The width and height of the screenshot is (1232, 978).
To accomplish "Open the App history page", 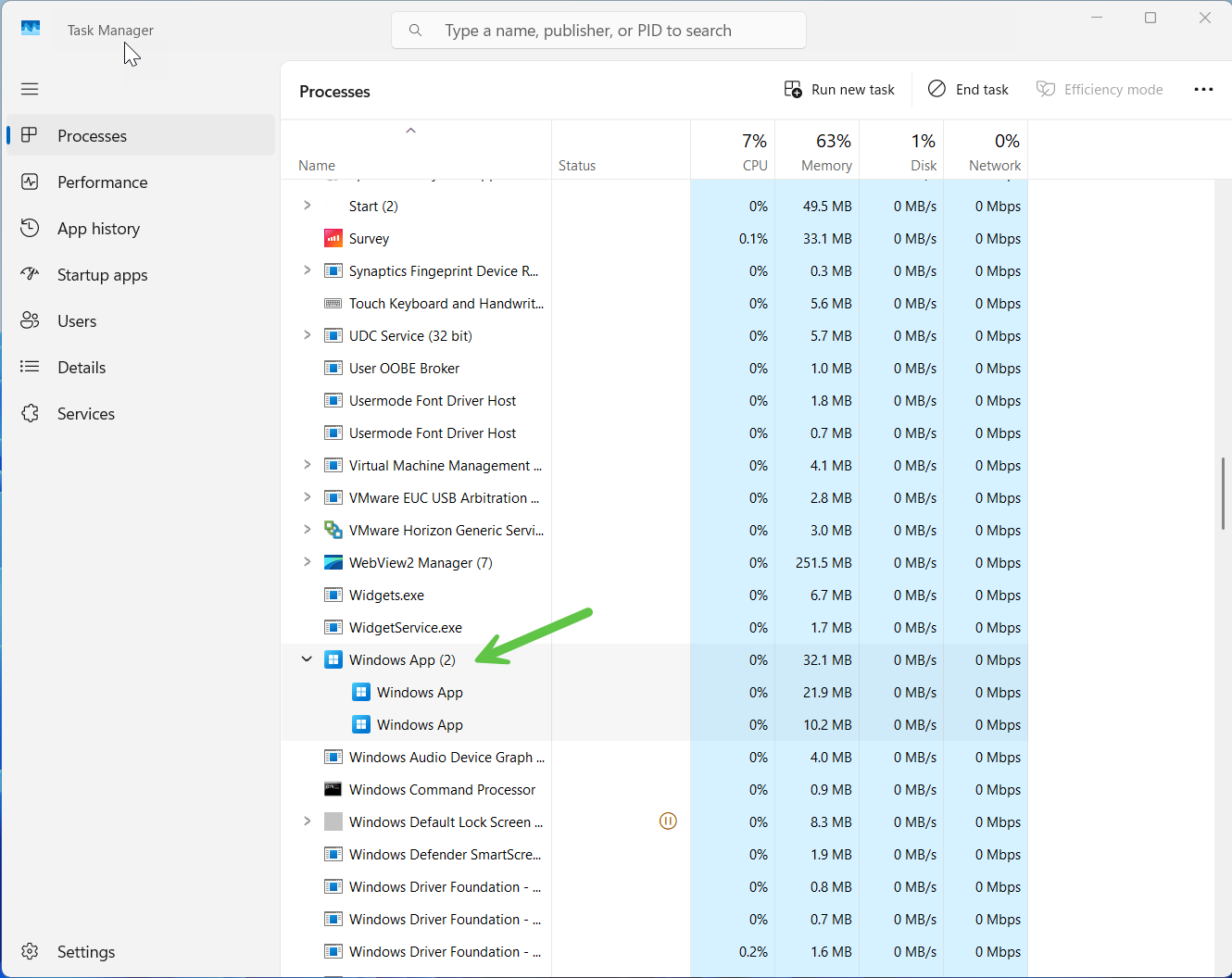I will tap(141, 228).
